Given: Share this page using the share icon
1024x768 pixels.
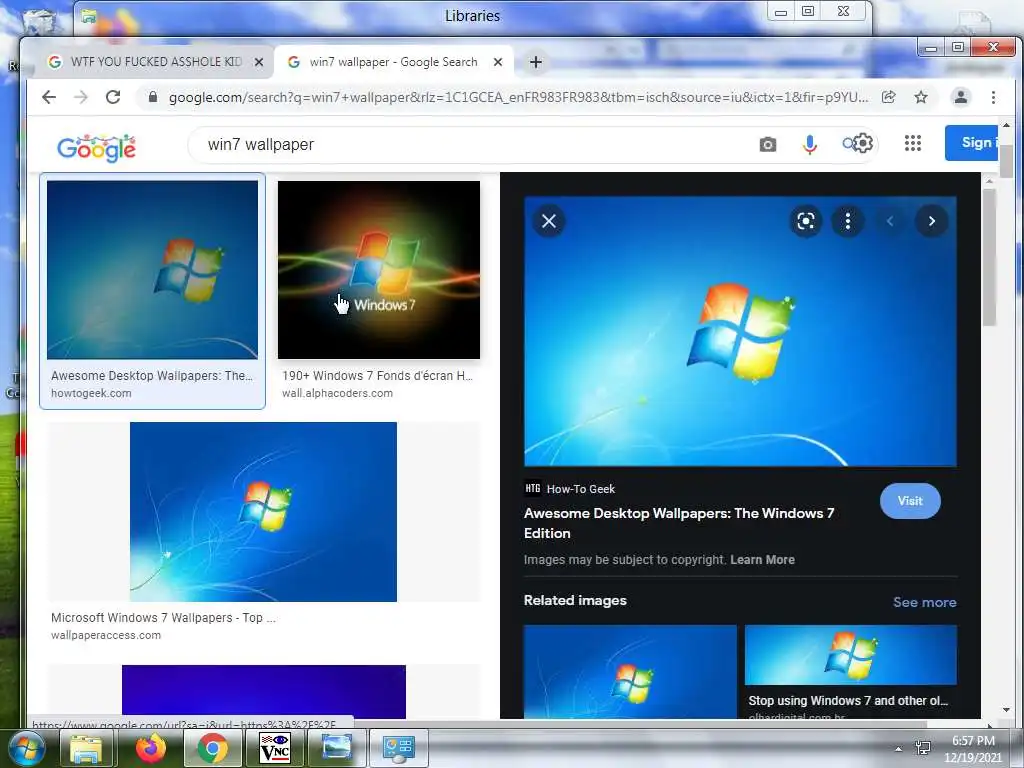Looking at the screenshot, I should point(889,97).
